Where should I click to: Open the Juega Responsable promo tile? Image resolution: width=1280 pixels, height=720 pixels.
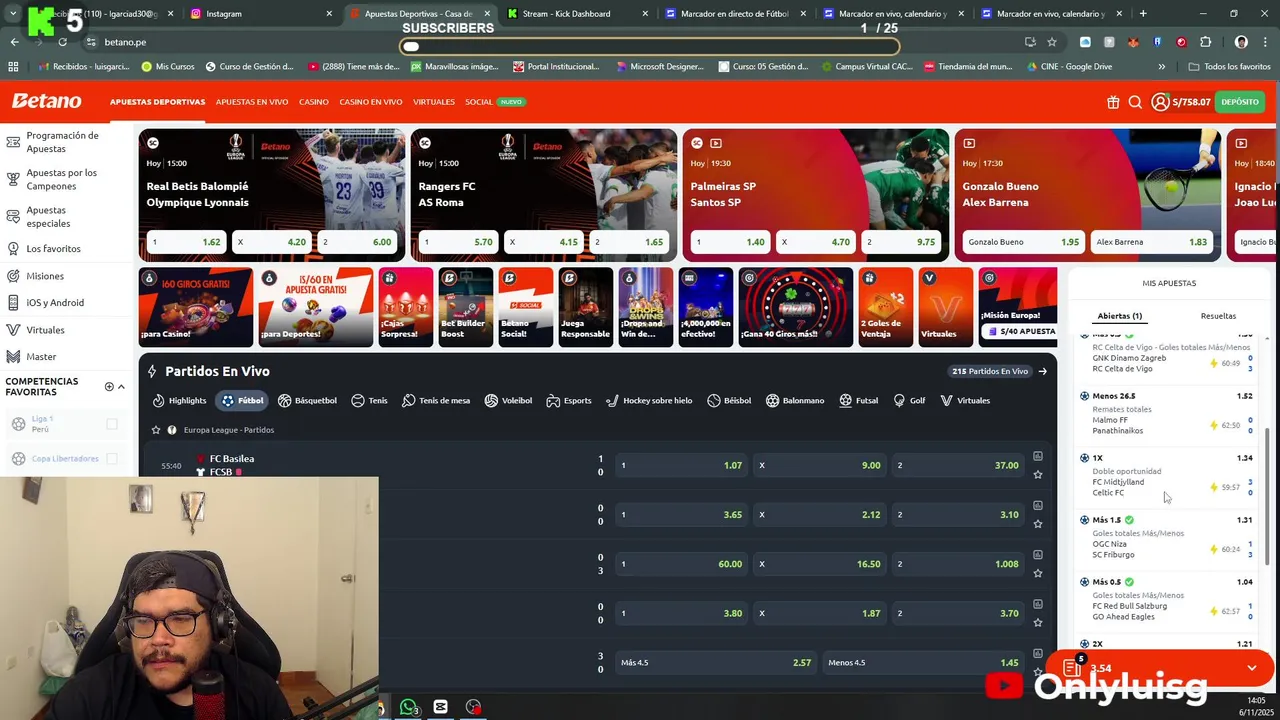pyautogui.click(x=586, y=307)
